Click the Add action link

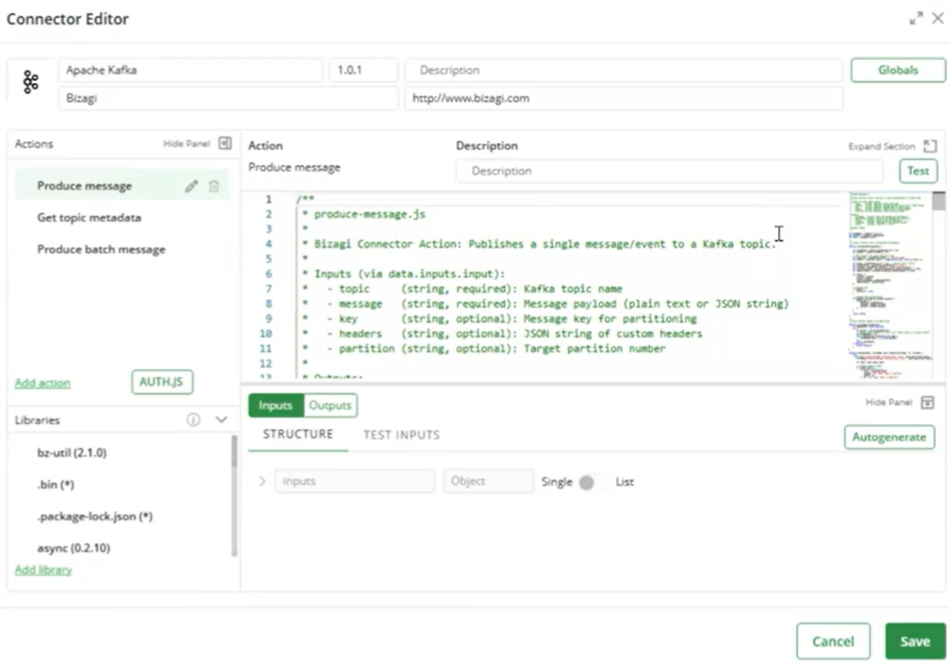point(42,383)
